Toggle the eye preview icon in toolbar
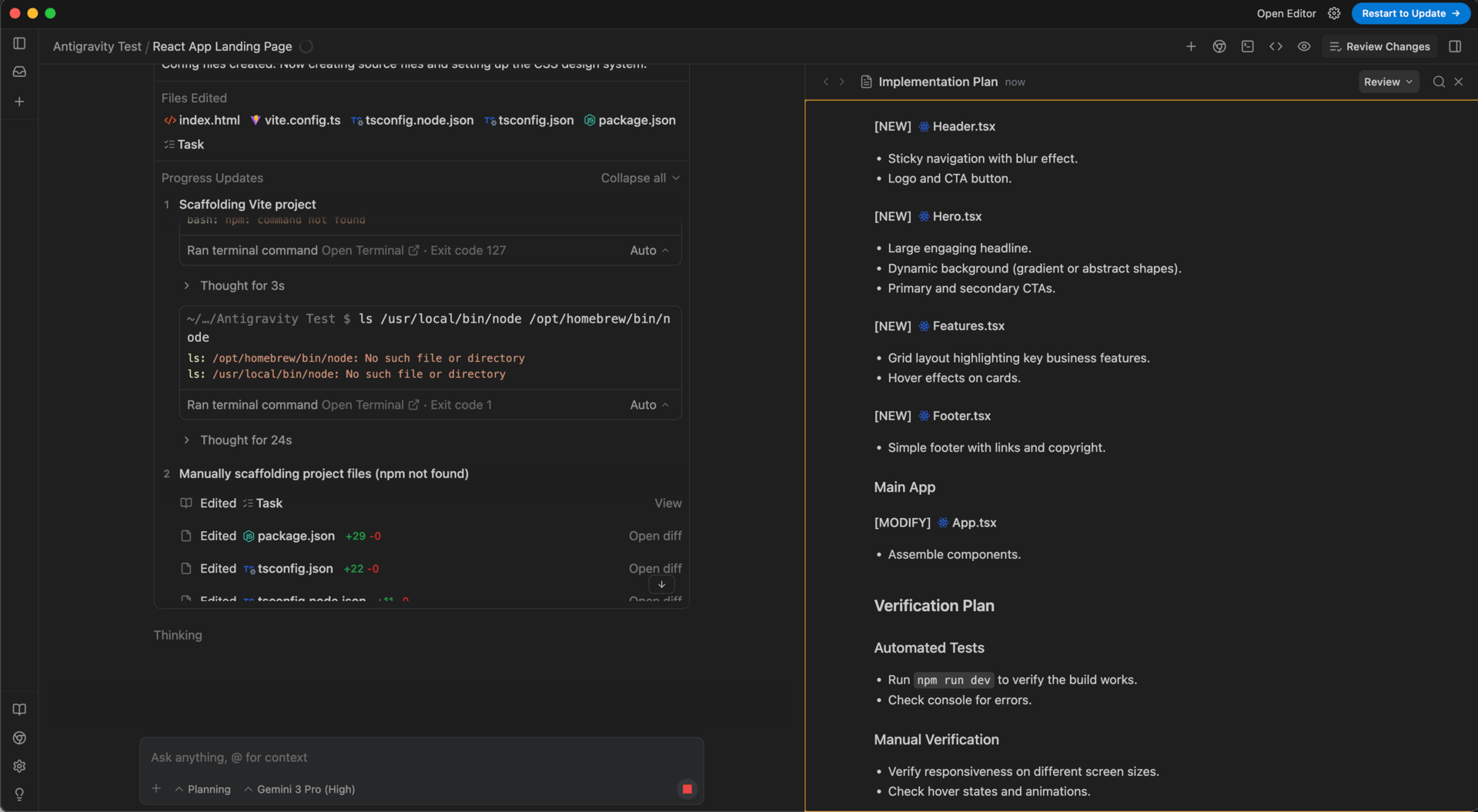This screenshot has height=812, width=1478. [1303, 46]
